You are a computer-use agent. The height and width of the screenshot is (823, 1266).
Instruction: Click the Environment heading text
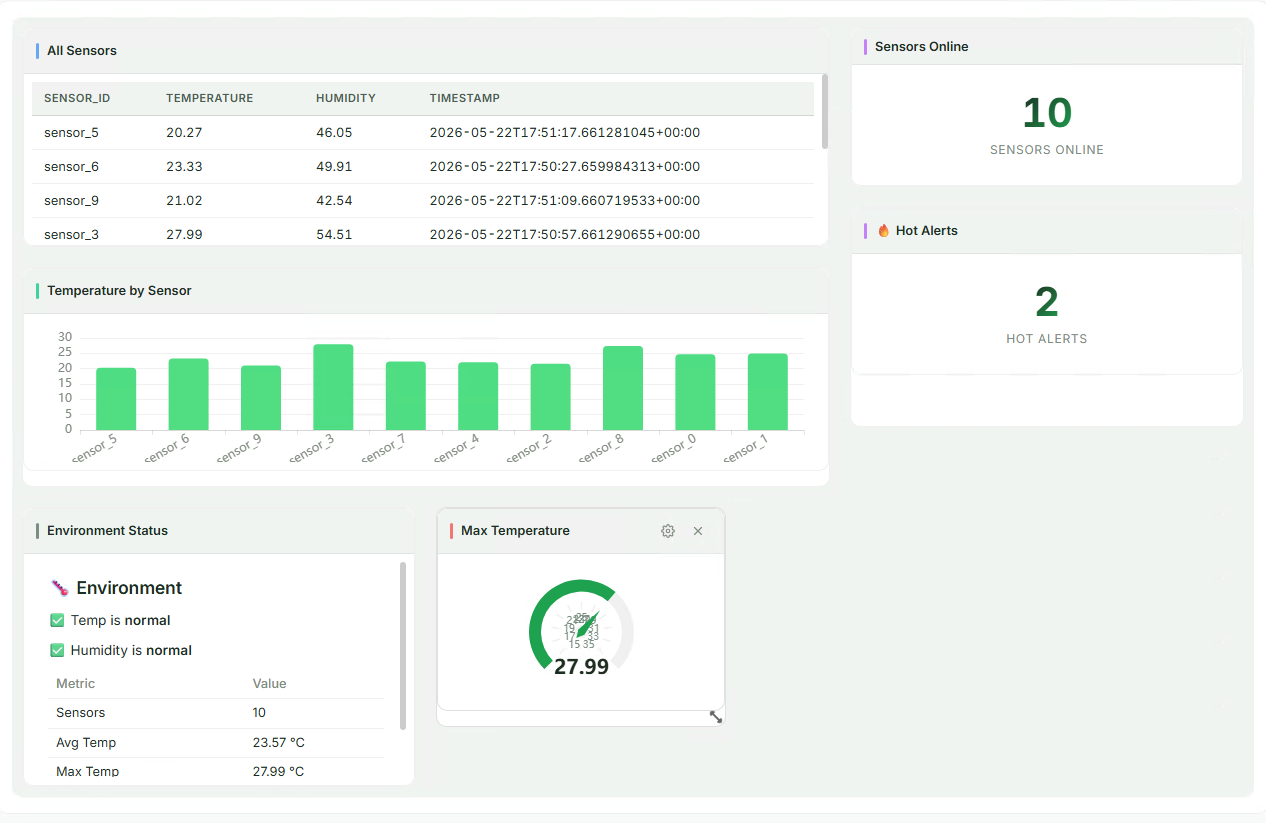pyautogui.click(x=129, y=588)
